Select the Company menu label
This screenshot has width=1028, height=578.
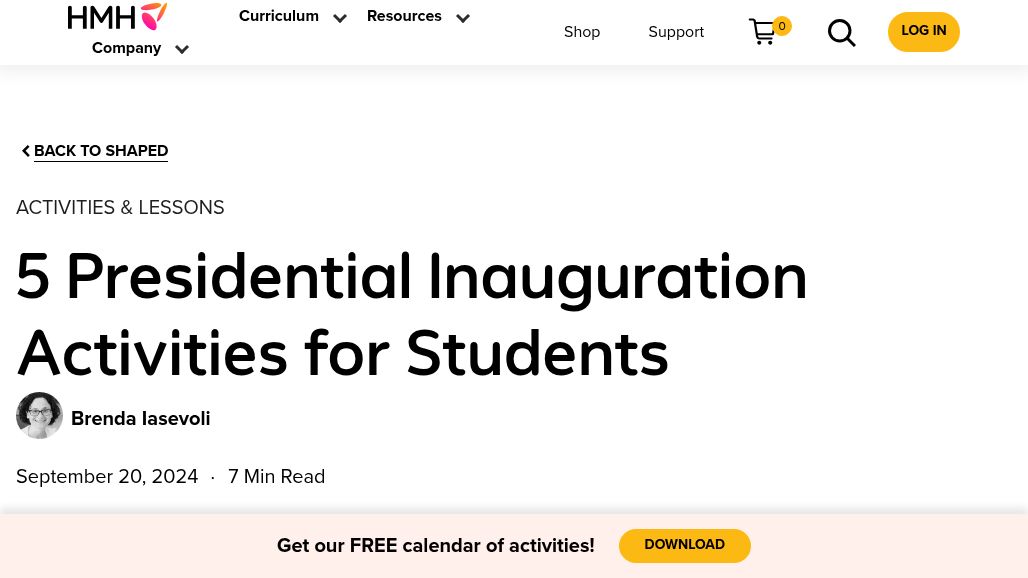(126, 49)
